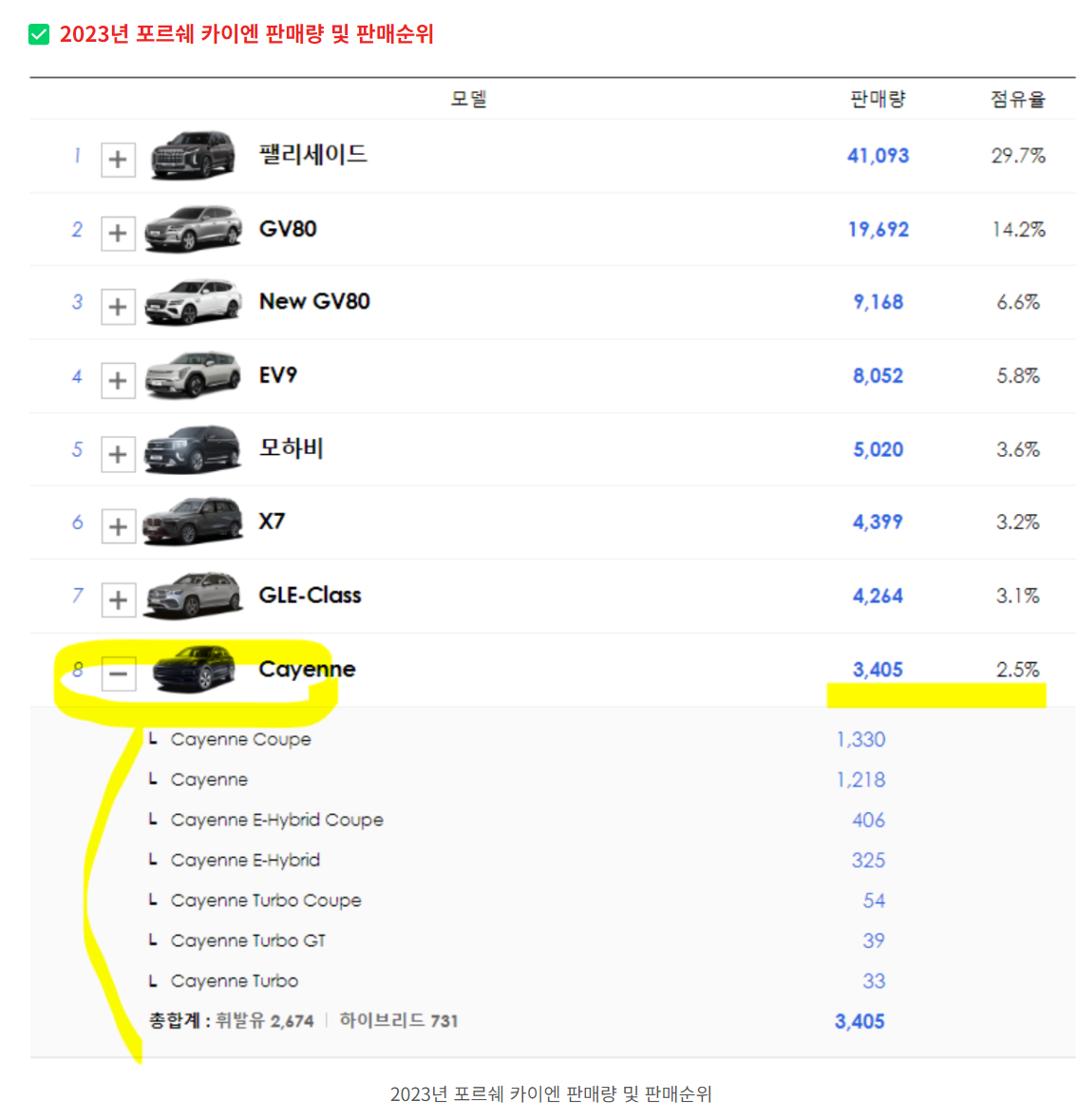Image resolution: width=1077 pixels, height=1120 pixels.
Task: Expand the 모하비 row plus button
Action: coord(118,453)
